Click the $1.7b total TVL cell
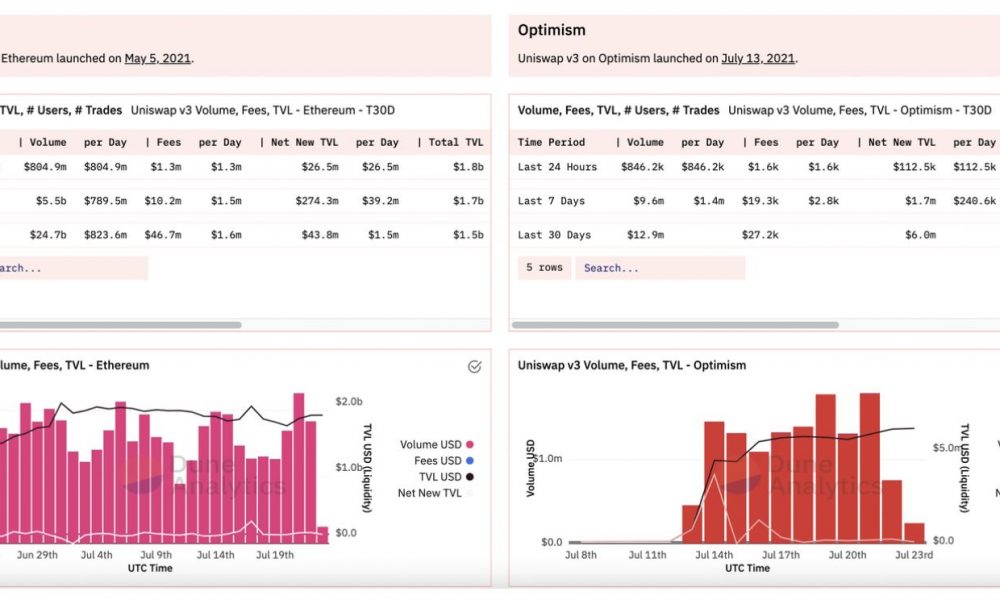 tap(468, 201)
